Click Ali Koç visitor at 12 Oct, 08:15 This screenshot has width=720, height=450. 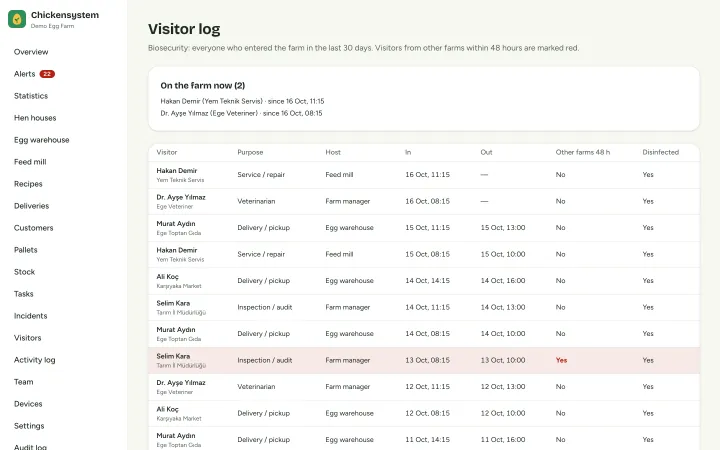pos(168,410)
